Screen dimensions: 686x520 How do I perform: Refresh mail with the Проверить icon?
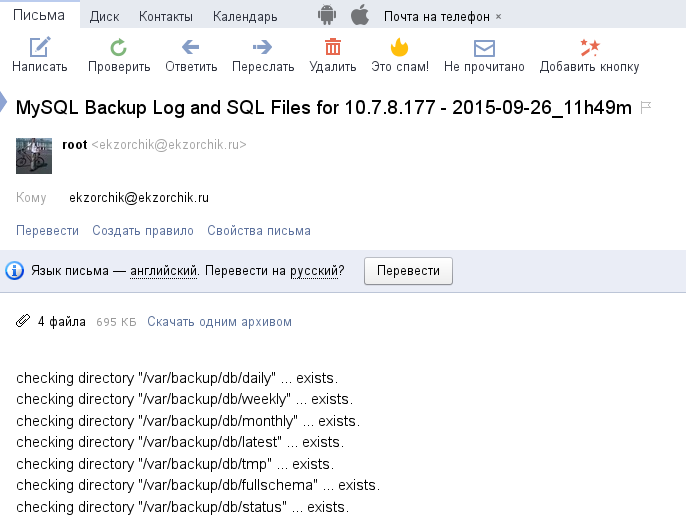119,47
